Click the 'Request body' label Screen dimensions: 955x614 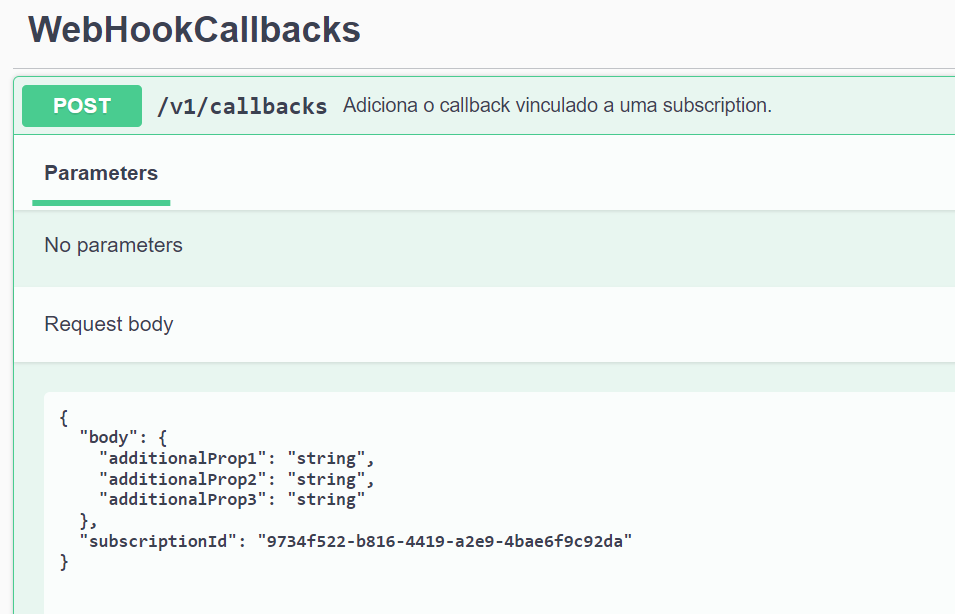[108, 324]
